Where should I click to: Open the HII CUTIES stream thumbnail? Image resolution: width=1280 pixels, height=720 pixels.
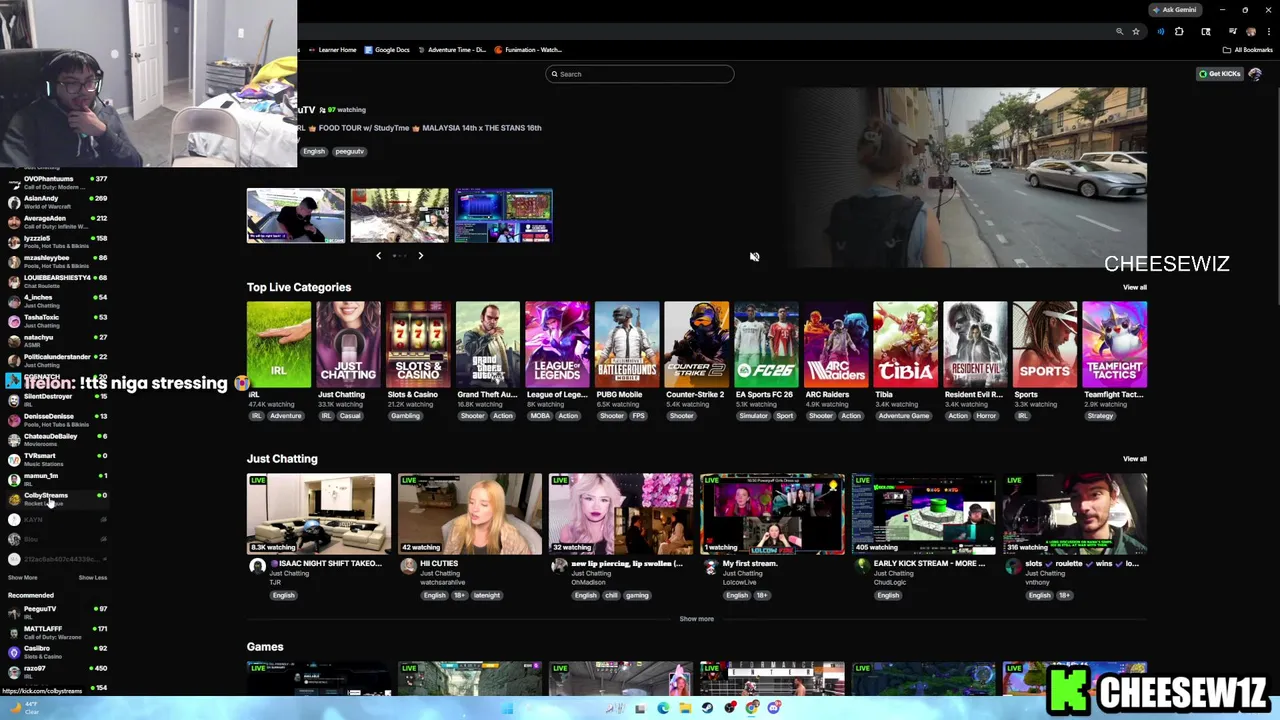point(470,514)
